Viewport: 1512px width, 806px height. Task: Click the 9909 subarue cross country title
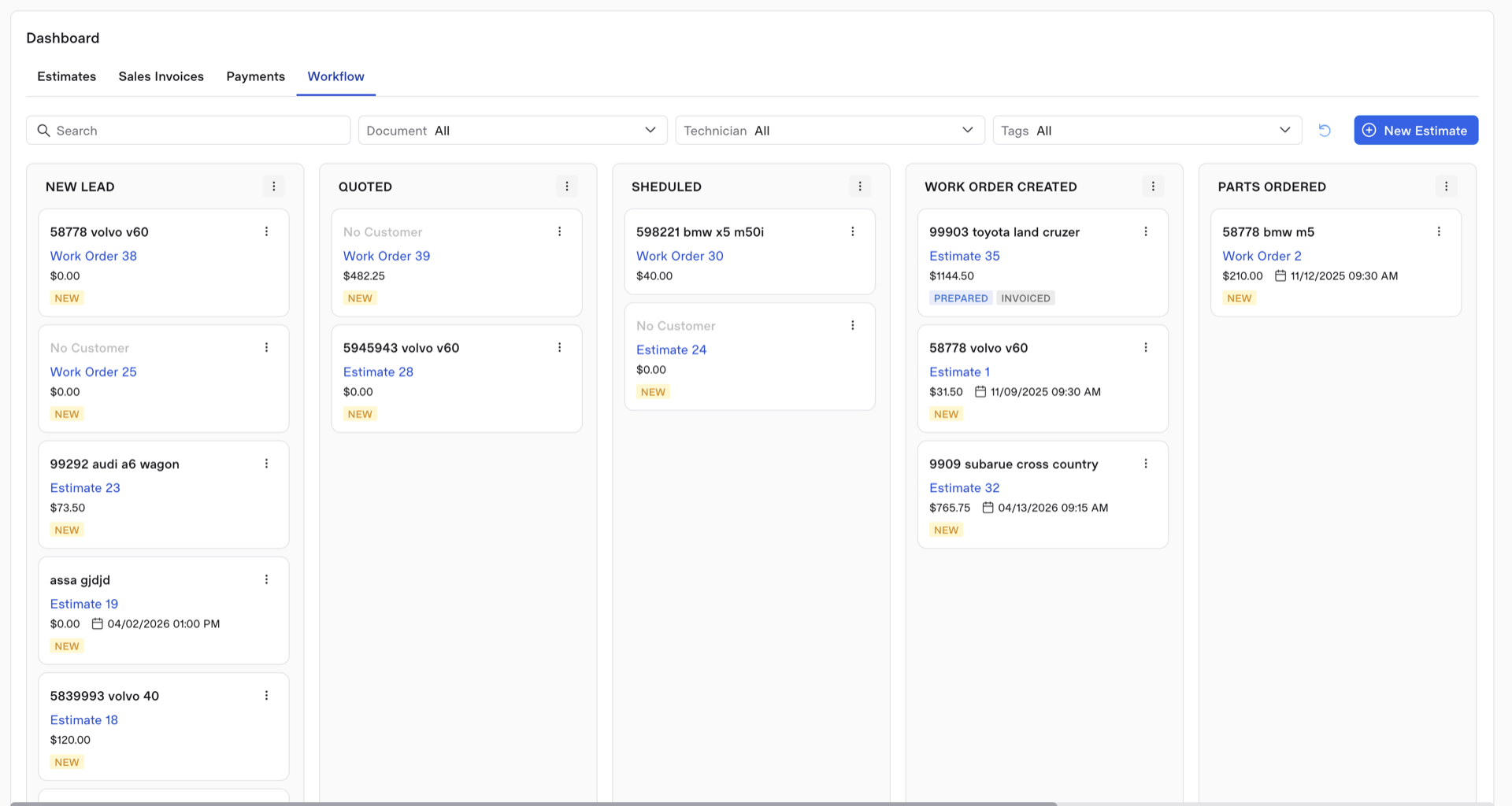(x=1014, y=464)
